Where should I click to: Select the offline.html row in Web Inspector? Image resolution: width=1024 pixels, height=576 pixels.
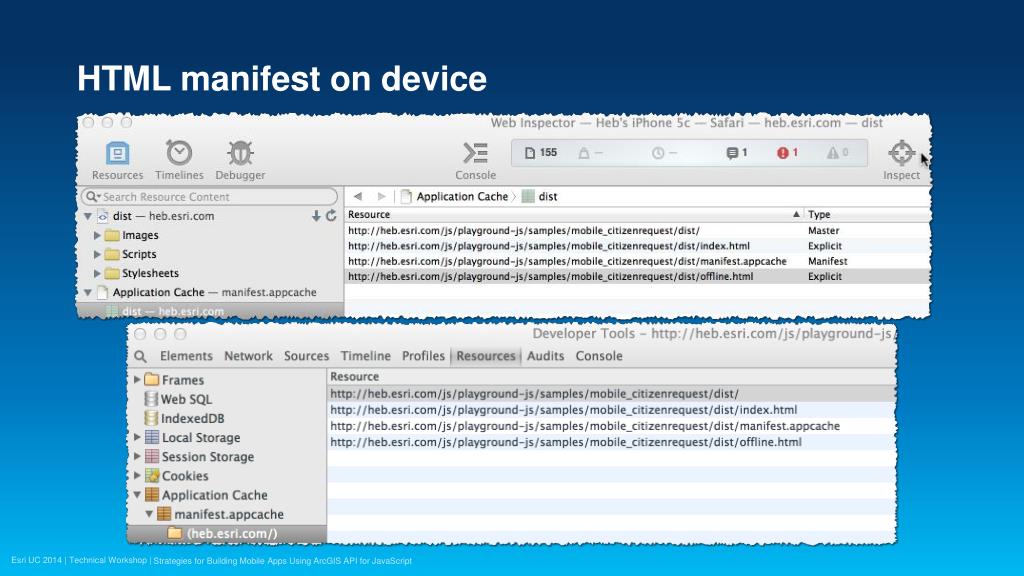(637, 276)
